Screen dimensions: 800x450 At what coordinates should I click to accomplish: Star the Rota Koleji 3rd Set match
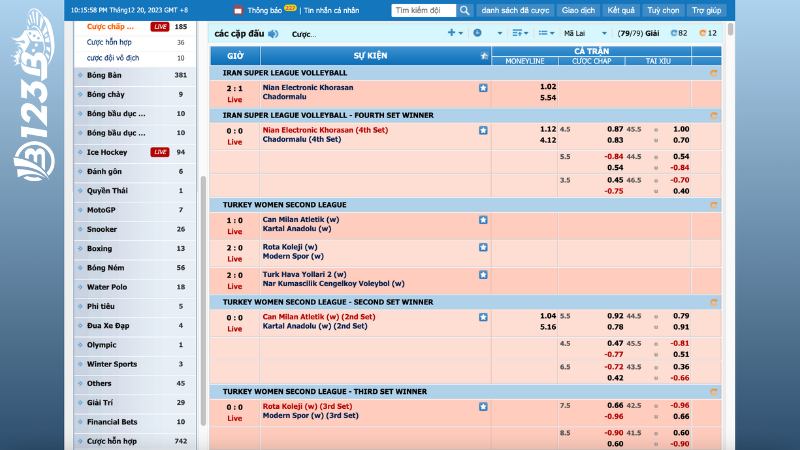tap(483, 407)
